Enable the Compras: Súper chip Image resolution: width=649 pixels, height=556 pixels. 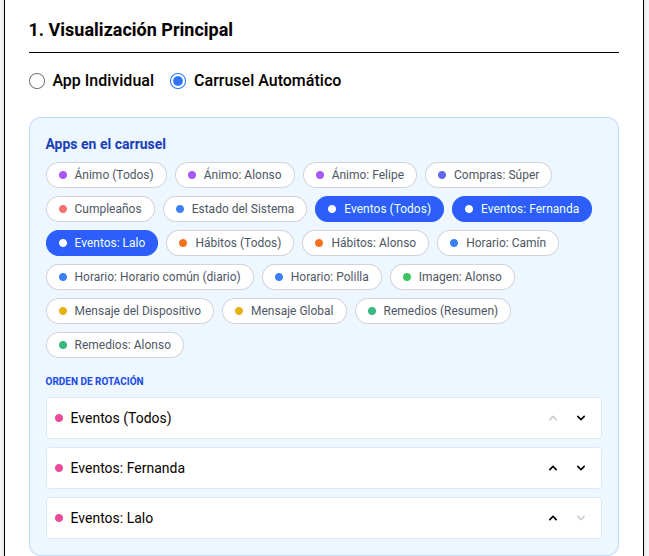pyautogui.click(x=488, y=175)
